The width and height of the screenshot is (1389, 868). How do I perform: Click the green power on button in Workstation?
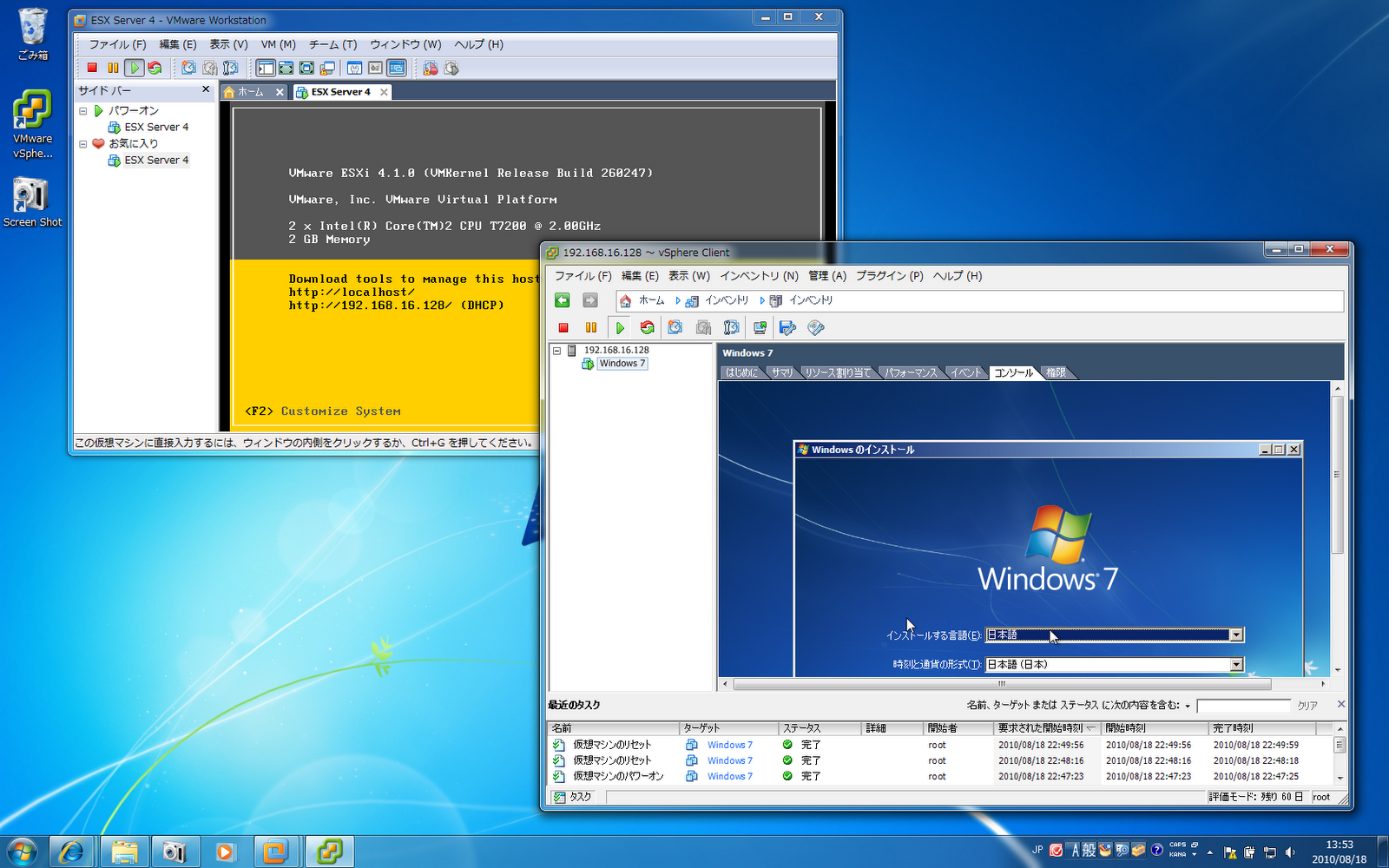pyautogui.click(x=134, y=68)
